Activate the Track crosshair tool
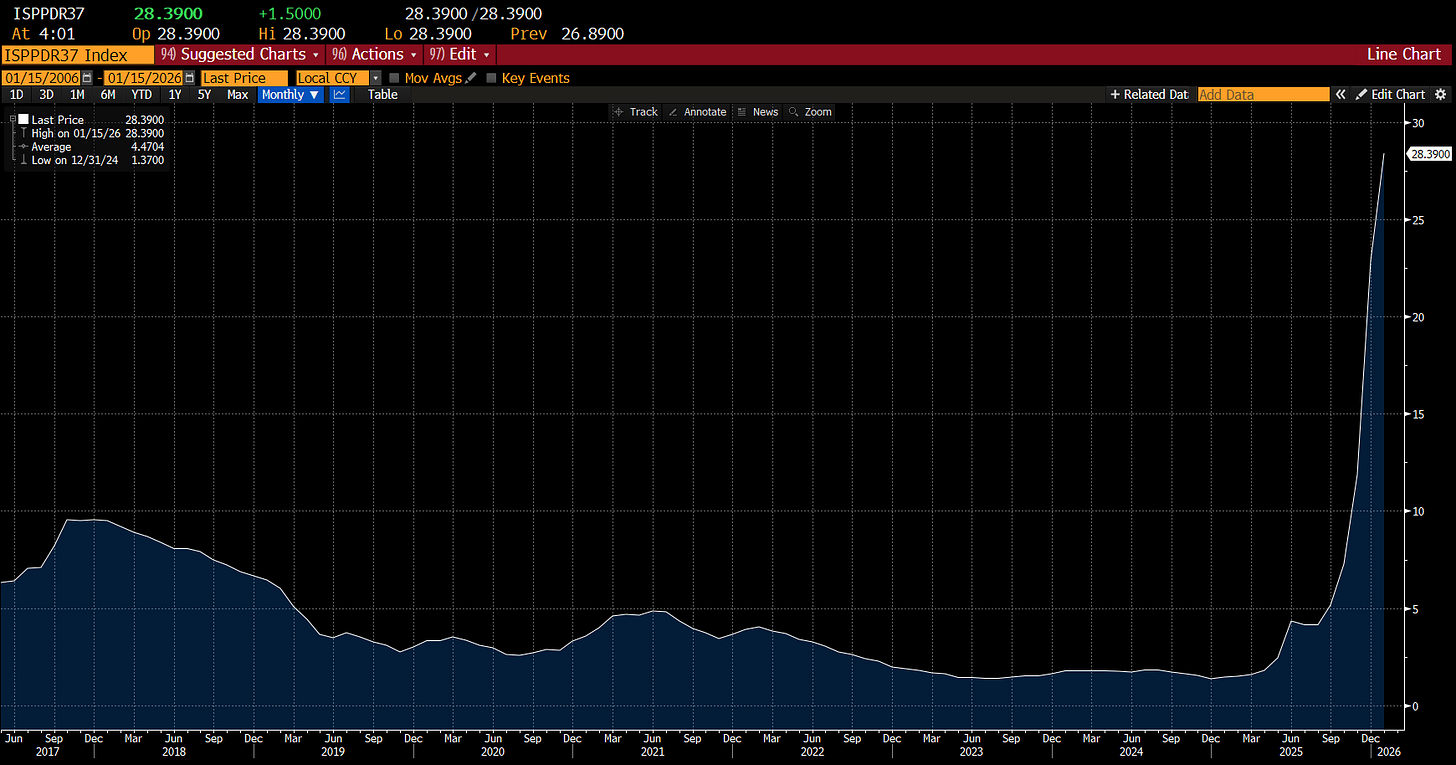 click(636, 112)
